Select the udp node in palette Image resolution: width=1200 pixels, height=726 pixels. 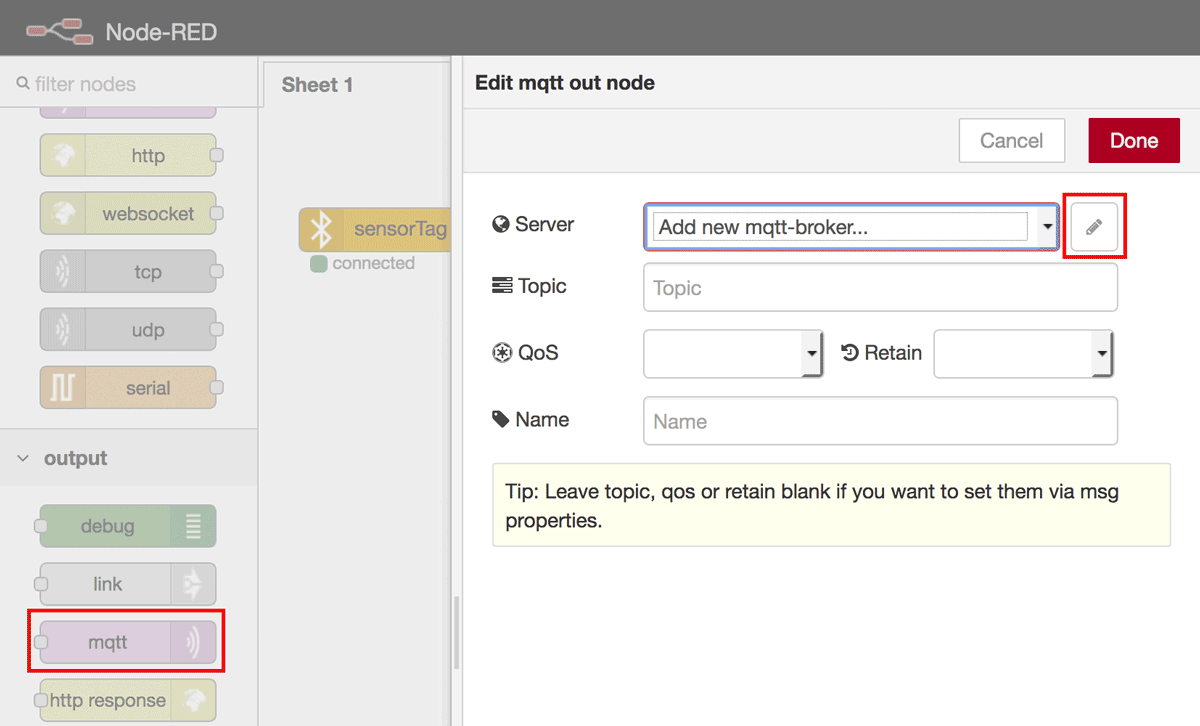(x=128, y=329)
